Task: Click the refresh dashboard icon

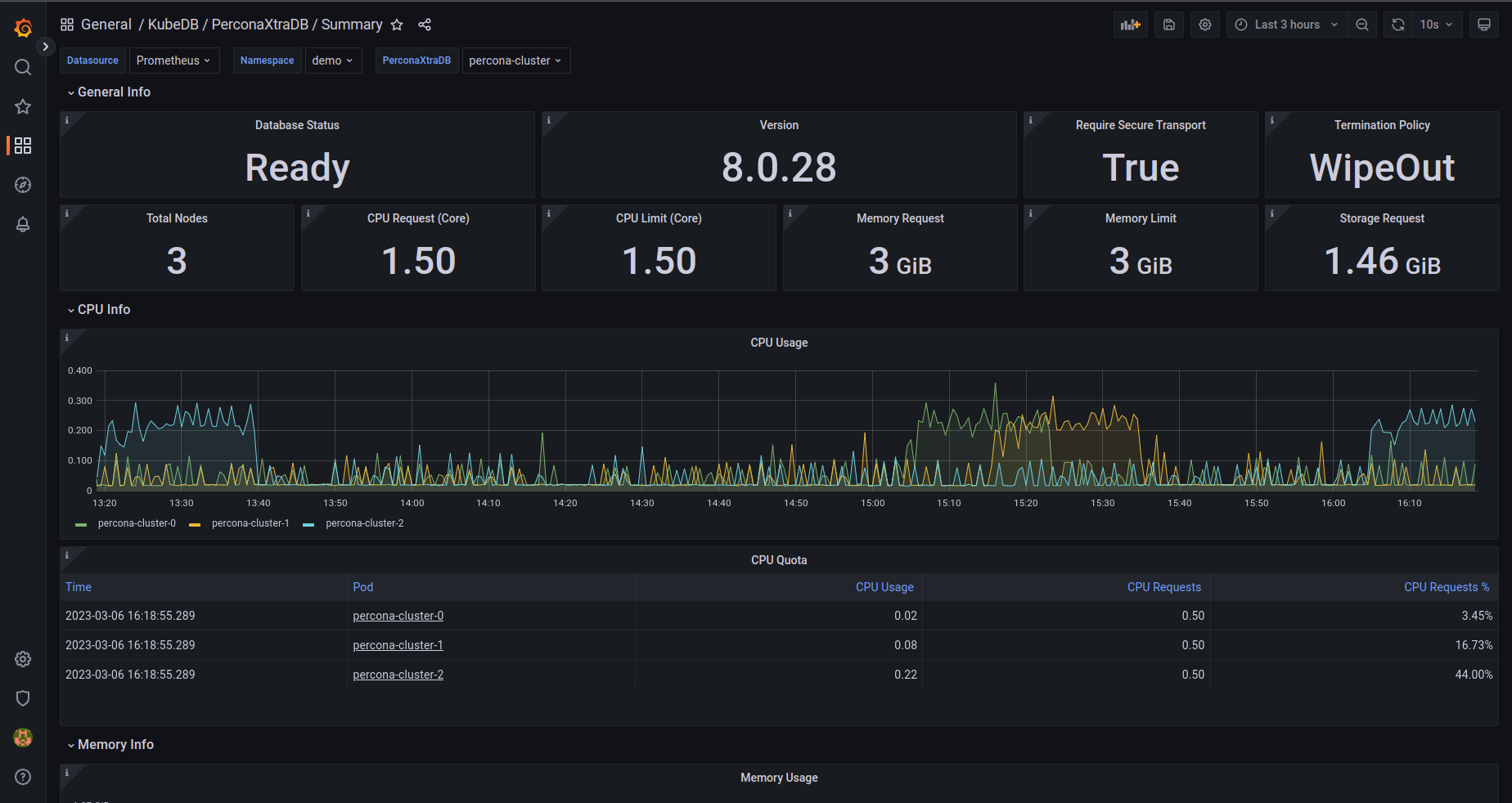Action: point(1397,25)
